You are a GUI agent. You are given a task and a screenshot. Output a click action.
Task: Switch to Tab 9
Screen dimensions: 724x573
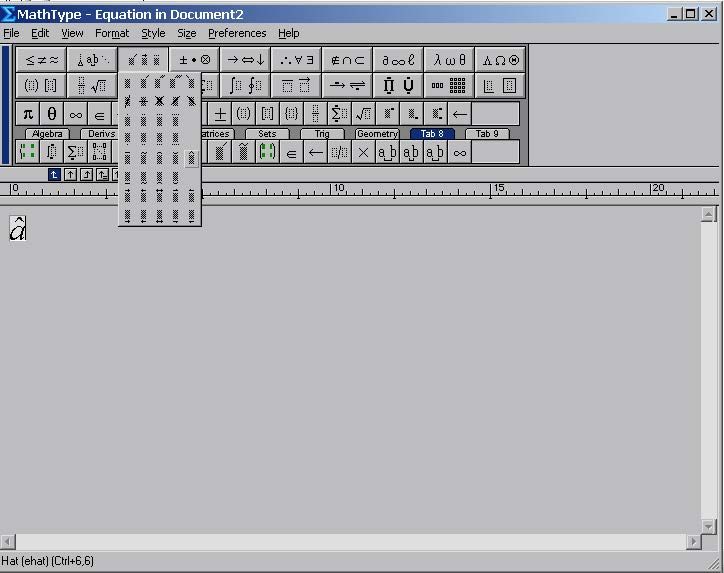(x=487, y=134)
